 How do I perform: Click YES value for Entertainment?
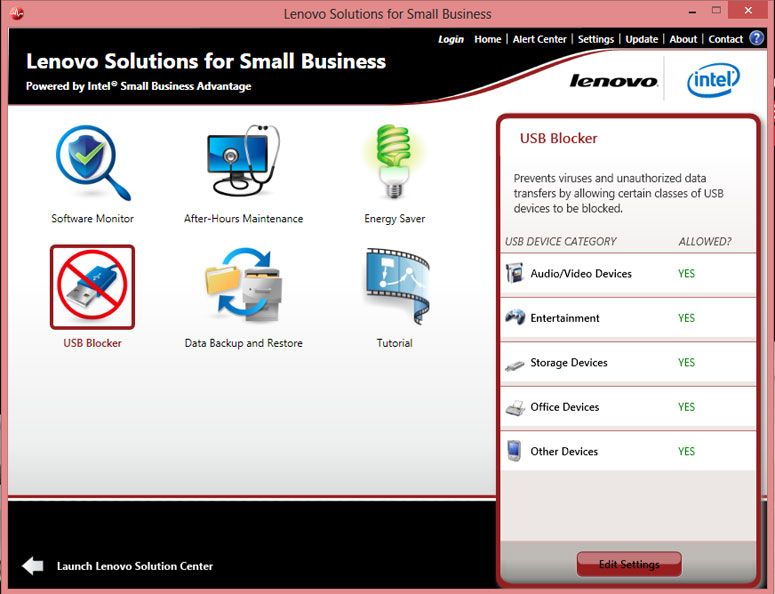coord(686,318)
